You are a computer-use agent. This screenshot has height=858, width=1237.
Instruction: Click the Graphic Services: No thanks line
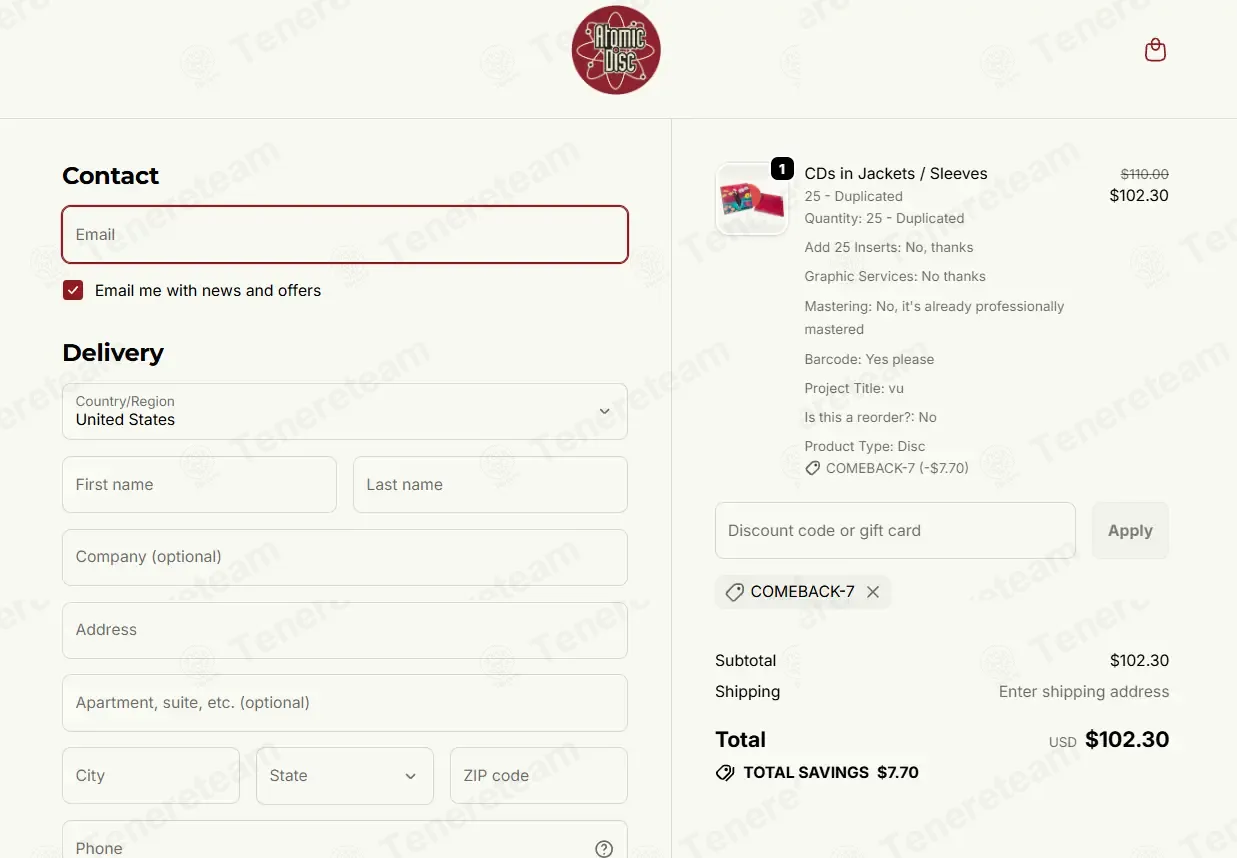(x=895, y=276)
